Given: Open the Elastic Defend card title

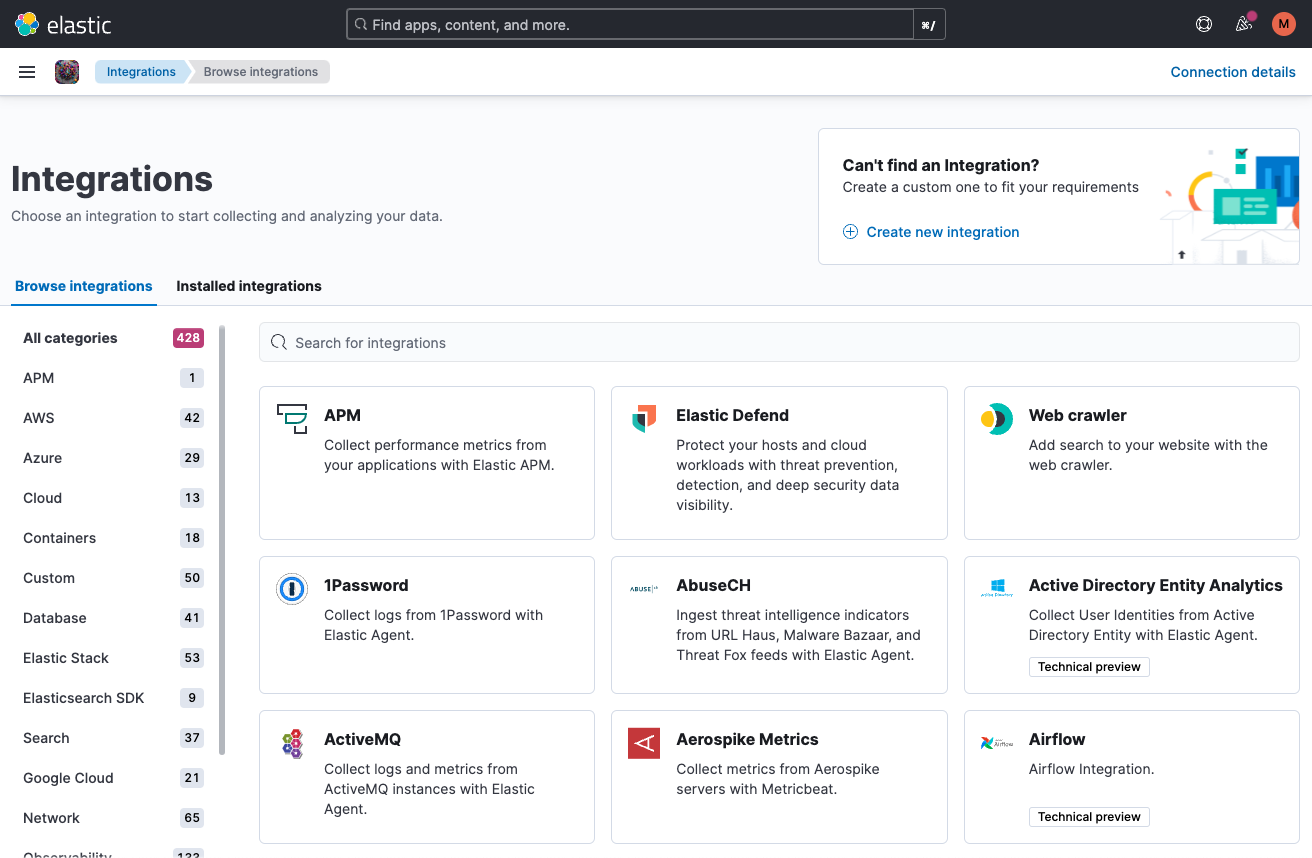Looking at the screenshot, I should point(732,415).
